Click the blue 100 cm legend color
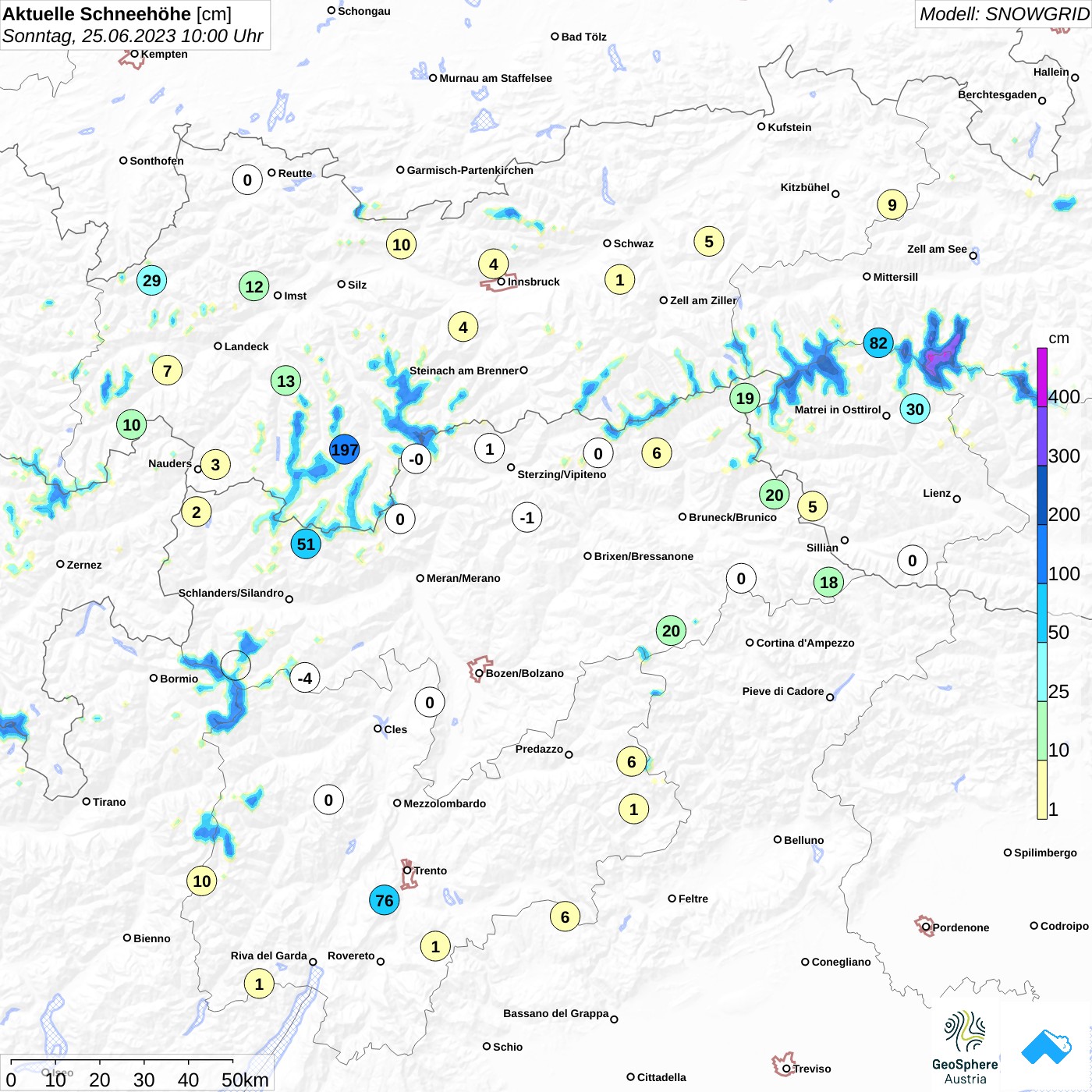The image size is (1092, 1092). pyautogui.click(x=1042, y=555)
